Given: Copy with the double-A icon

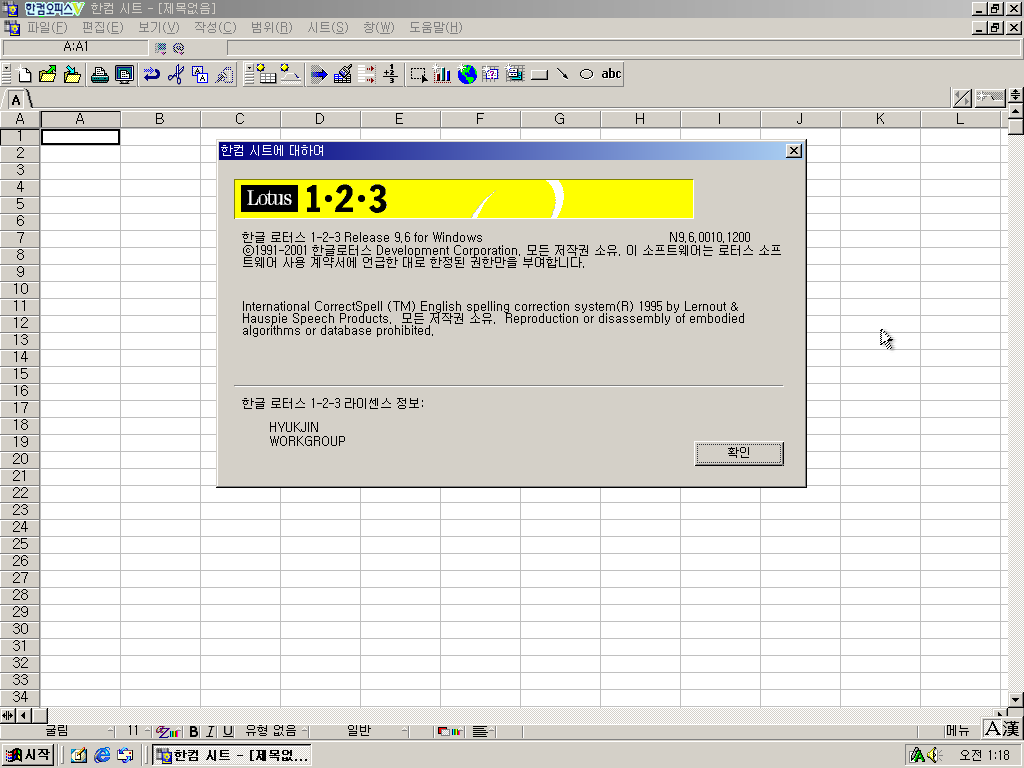Looking at the screenshot, I should tap(200, 74).
